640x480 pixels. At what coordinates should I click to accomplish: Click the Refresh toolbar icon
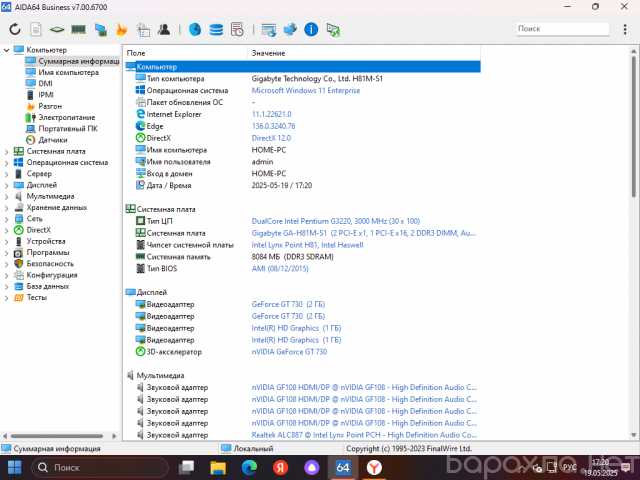tap(15, 29)
